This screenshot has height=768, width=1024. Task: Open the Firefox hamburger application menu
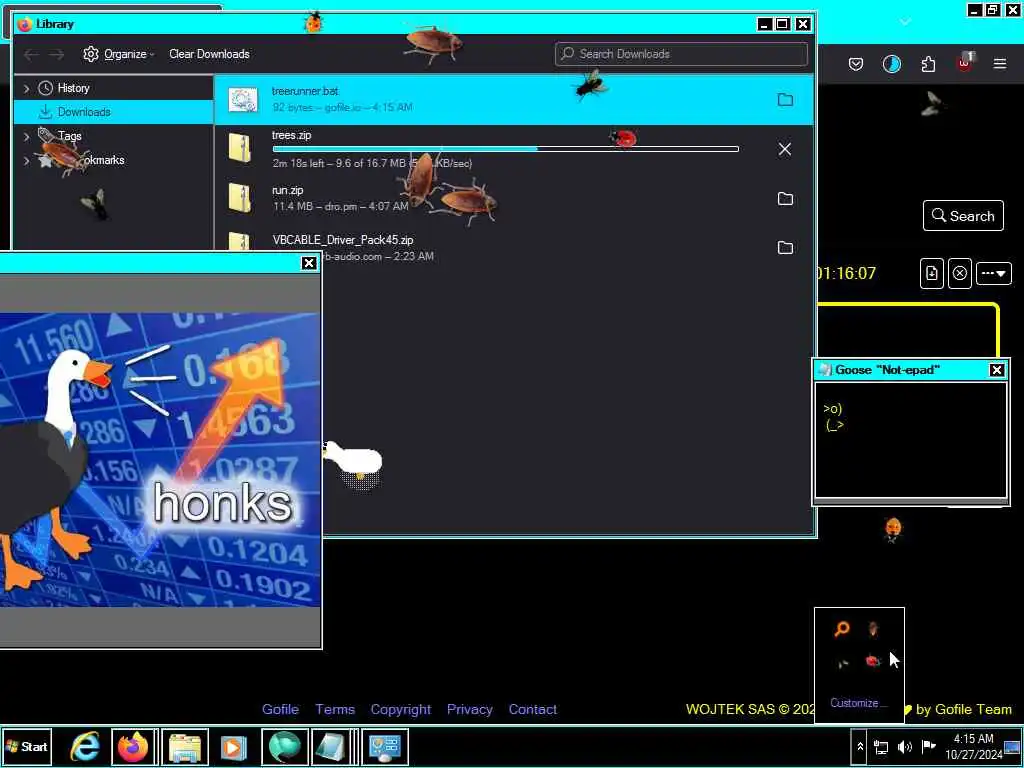(1000, 64)
